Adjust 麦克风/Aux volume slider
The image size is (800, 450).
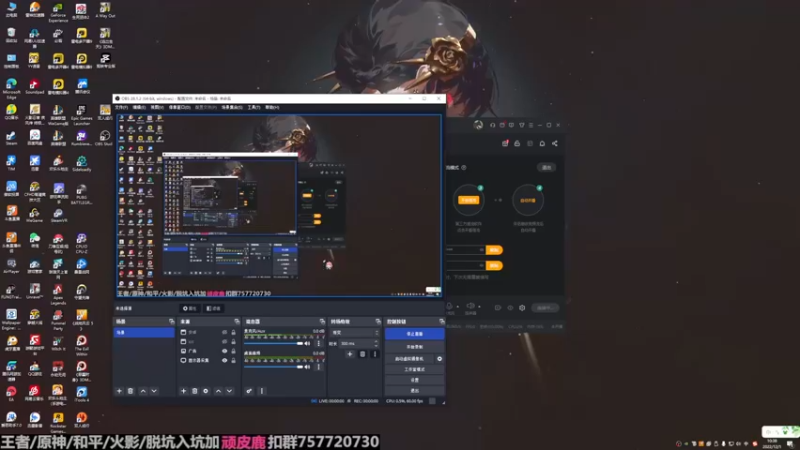coord(273,343)
